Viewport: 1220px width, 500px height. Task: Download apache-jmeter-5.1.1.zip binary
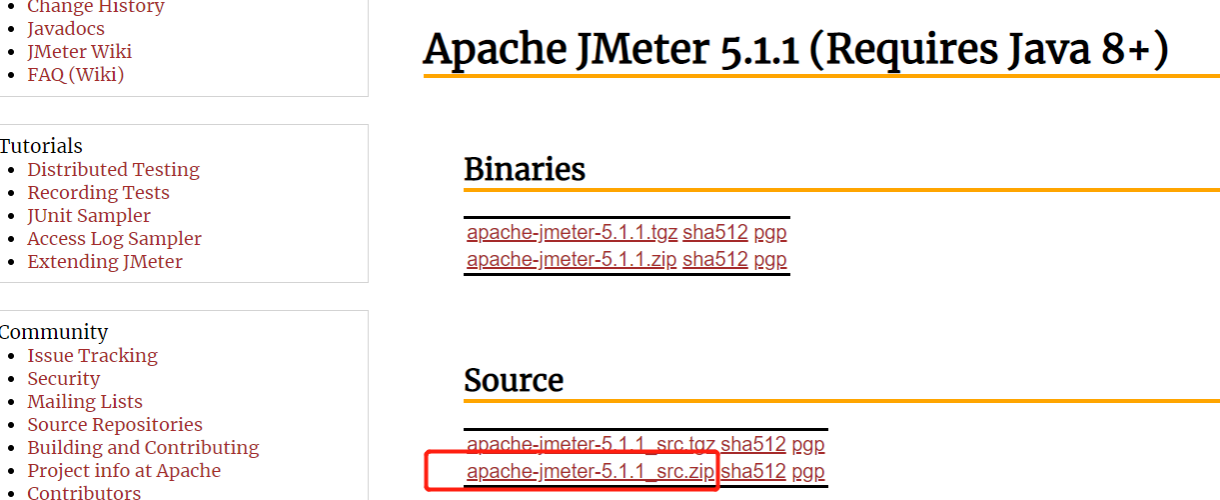point(572,260)
